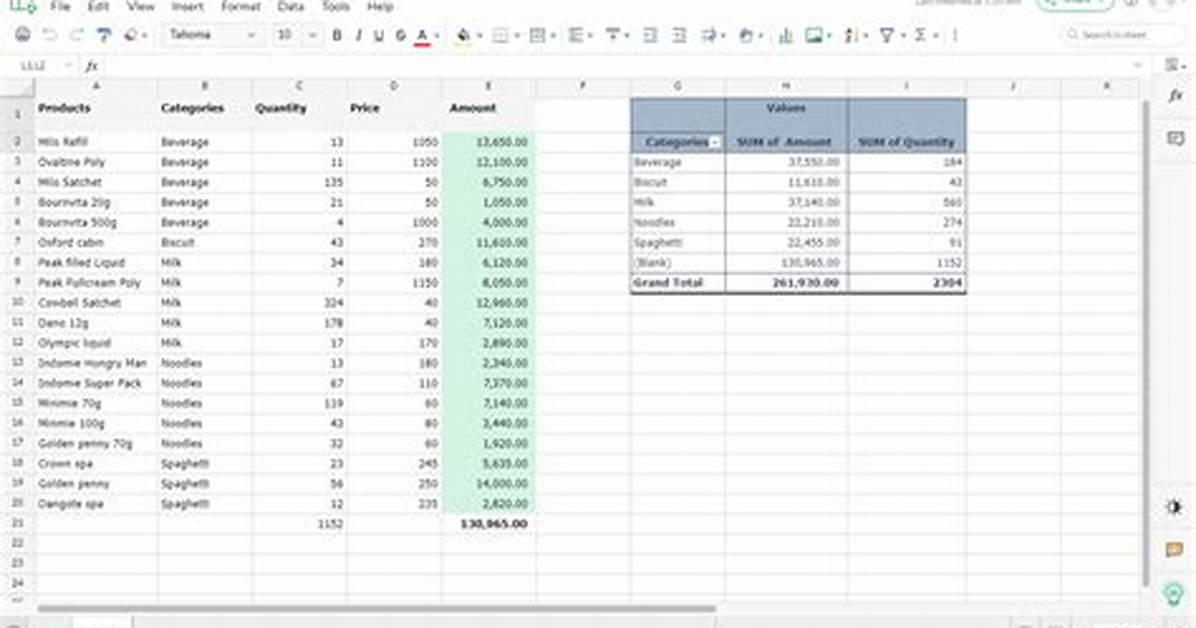Apply the fill color bucket
The height and width of the screenshot is (628, 1196).
pos(463,36)
